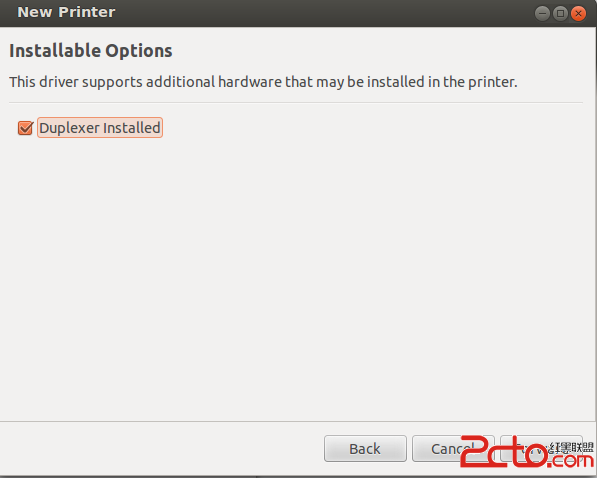Click empty title bar space beside "New Printer"
Screen dimensions: 597x478
pyautogui.click(x=324, y=13)
